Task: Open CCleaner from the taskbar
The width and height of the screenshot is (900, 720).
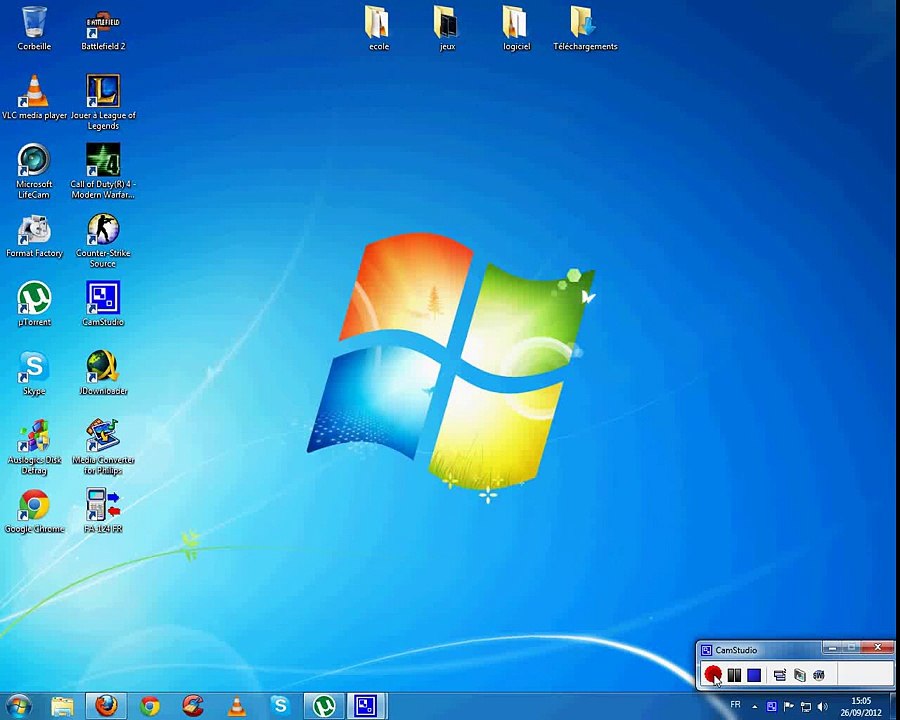Action: click(x=193, y=706)
